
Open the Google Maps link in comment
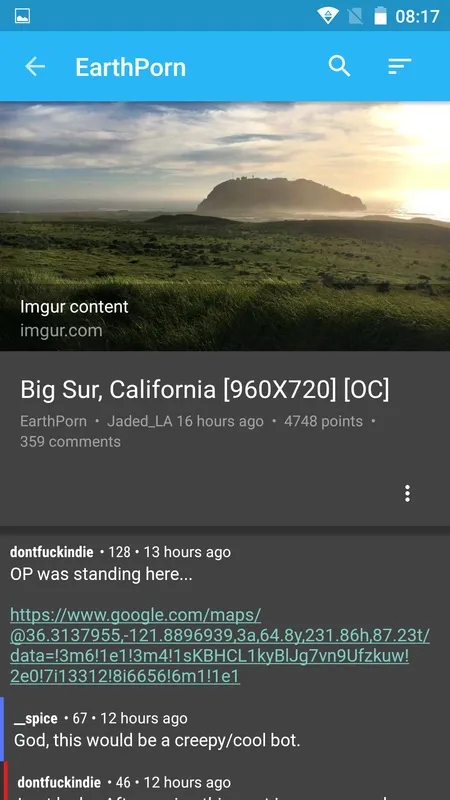[220, 645]
